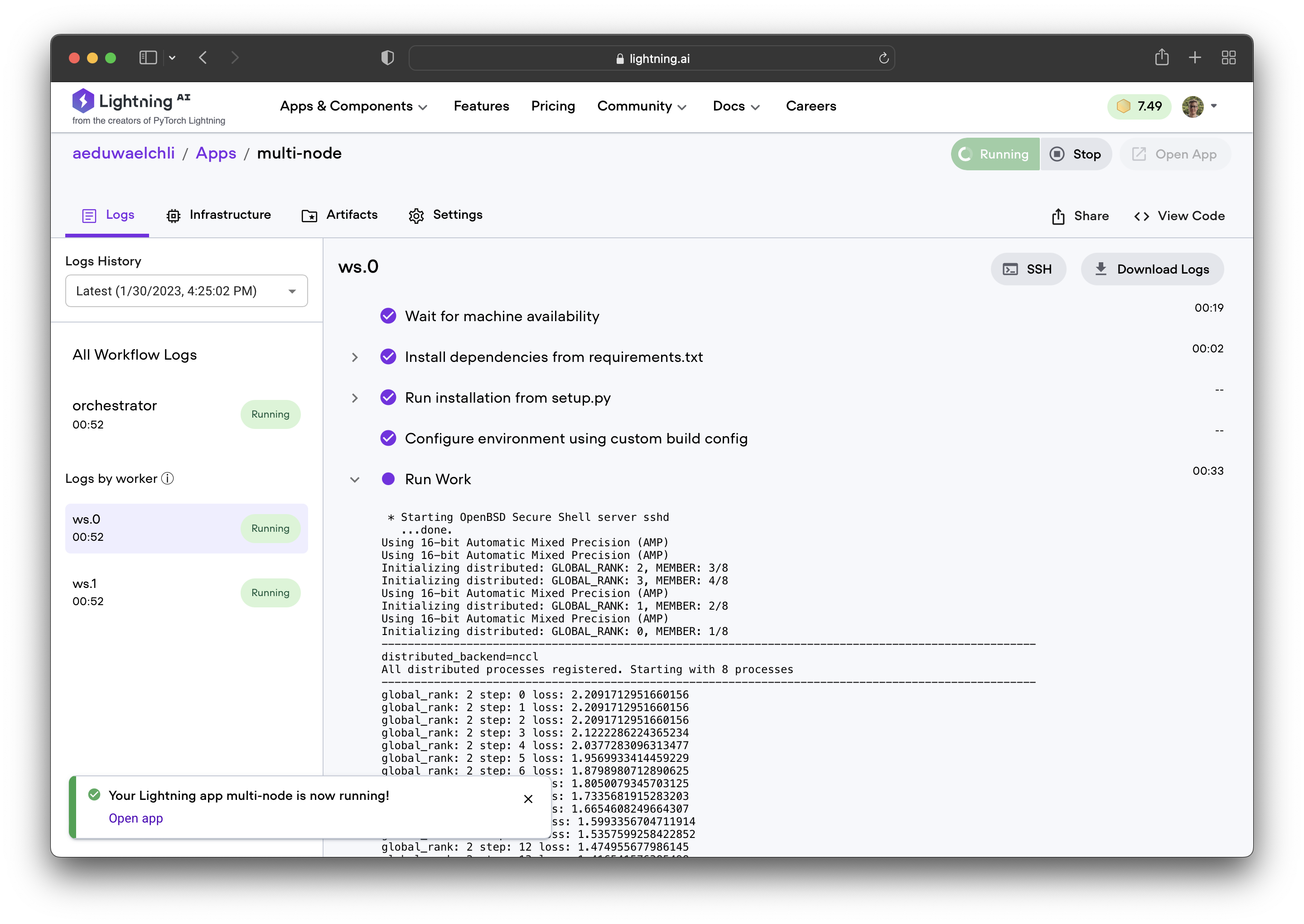Open the Apps & Components menu

coord(353,106)
